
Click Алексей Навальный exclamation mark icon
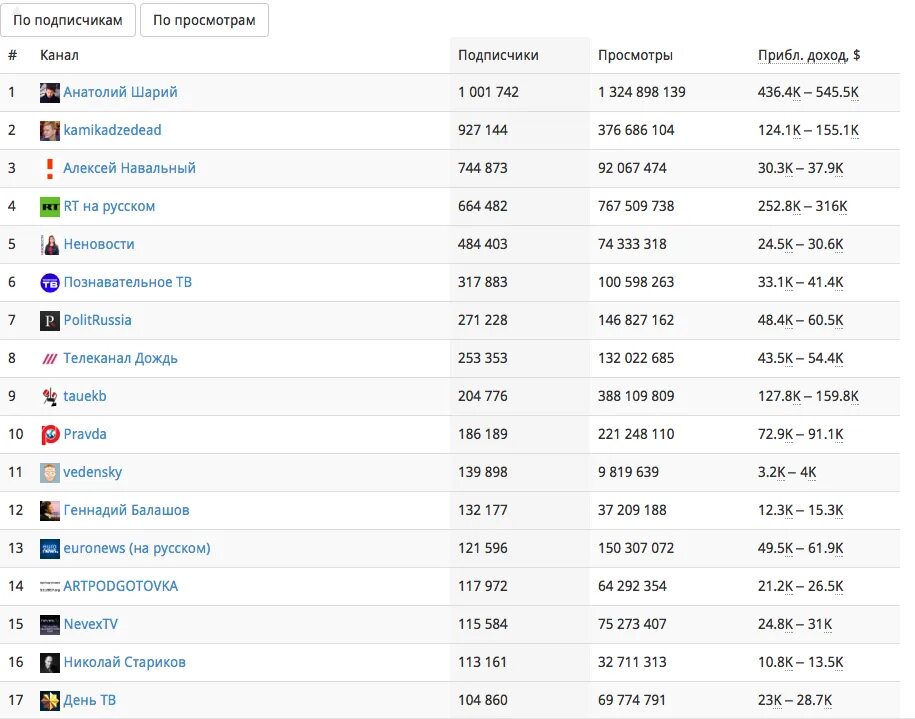50,168
